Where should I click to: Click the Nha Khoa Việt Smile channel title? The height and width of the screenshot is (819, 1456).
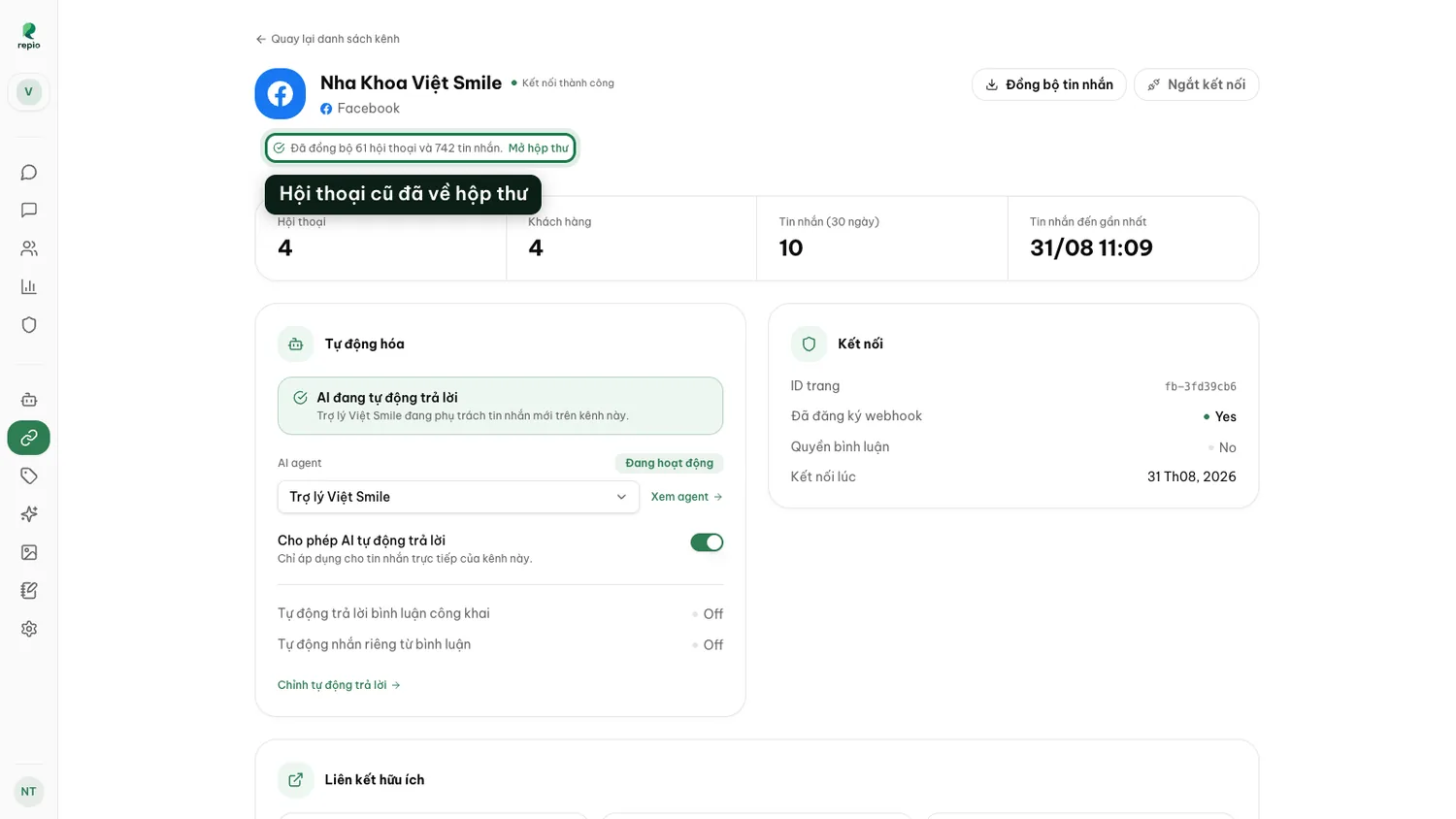coord(411,83)
